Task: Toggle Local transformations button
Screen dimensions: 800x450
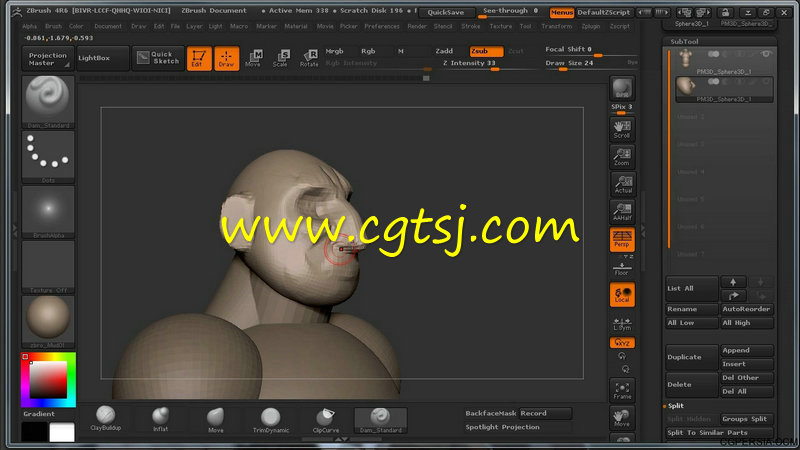Action: pos(622,294)
